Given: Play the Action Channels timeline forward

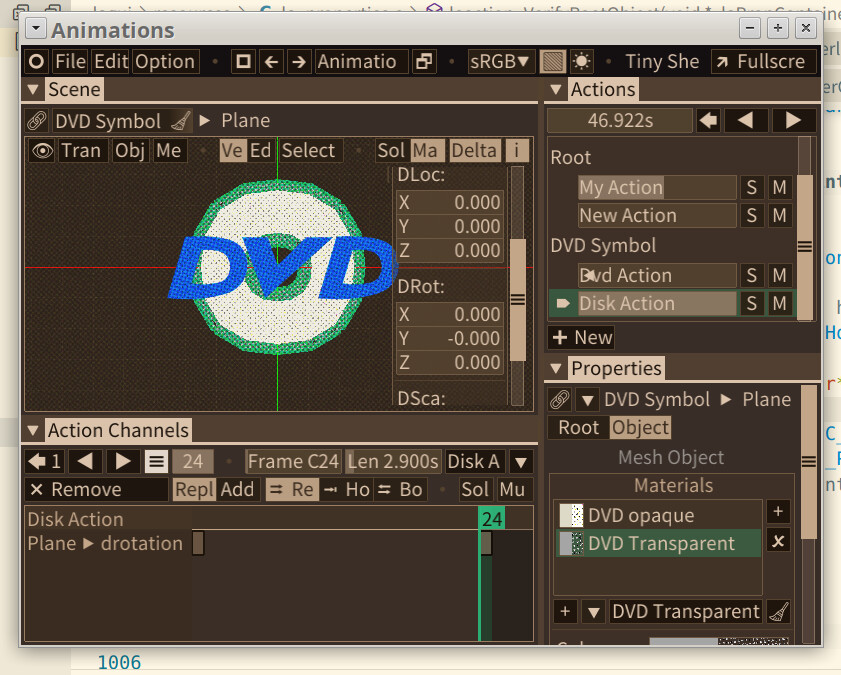Looking at the screenshot, I should tap(123, 462).
